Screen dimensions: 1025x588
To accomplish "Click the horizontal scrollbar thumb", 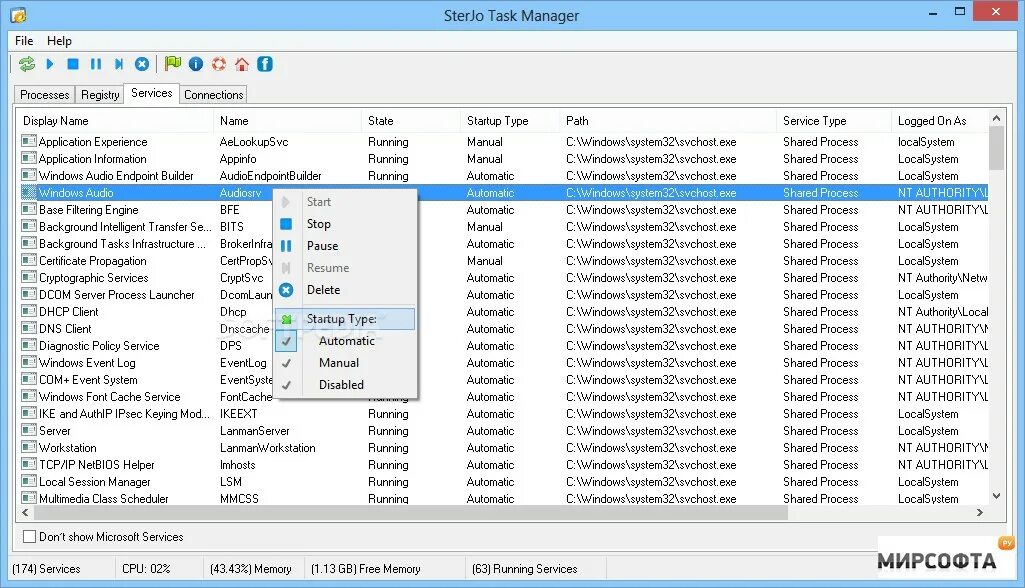I will coord(412,513).
